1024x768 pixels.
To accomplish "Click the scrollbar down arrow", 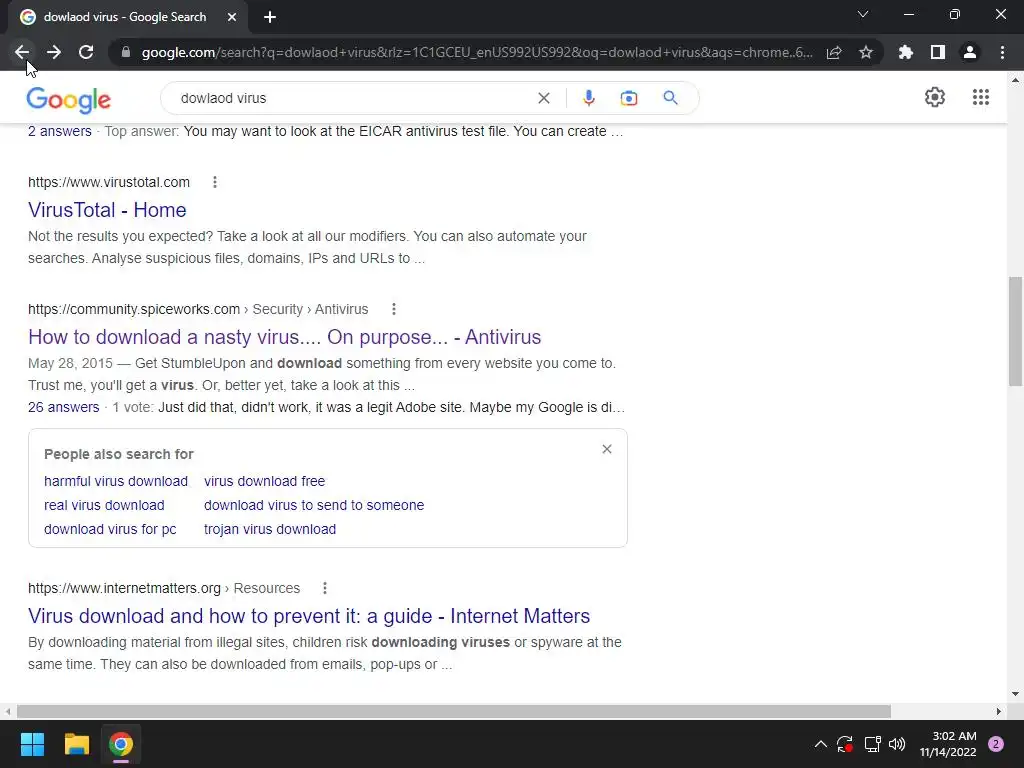I will (x=1015, y=694).
